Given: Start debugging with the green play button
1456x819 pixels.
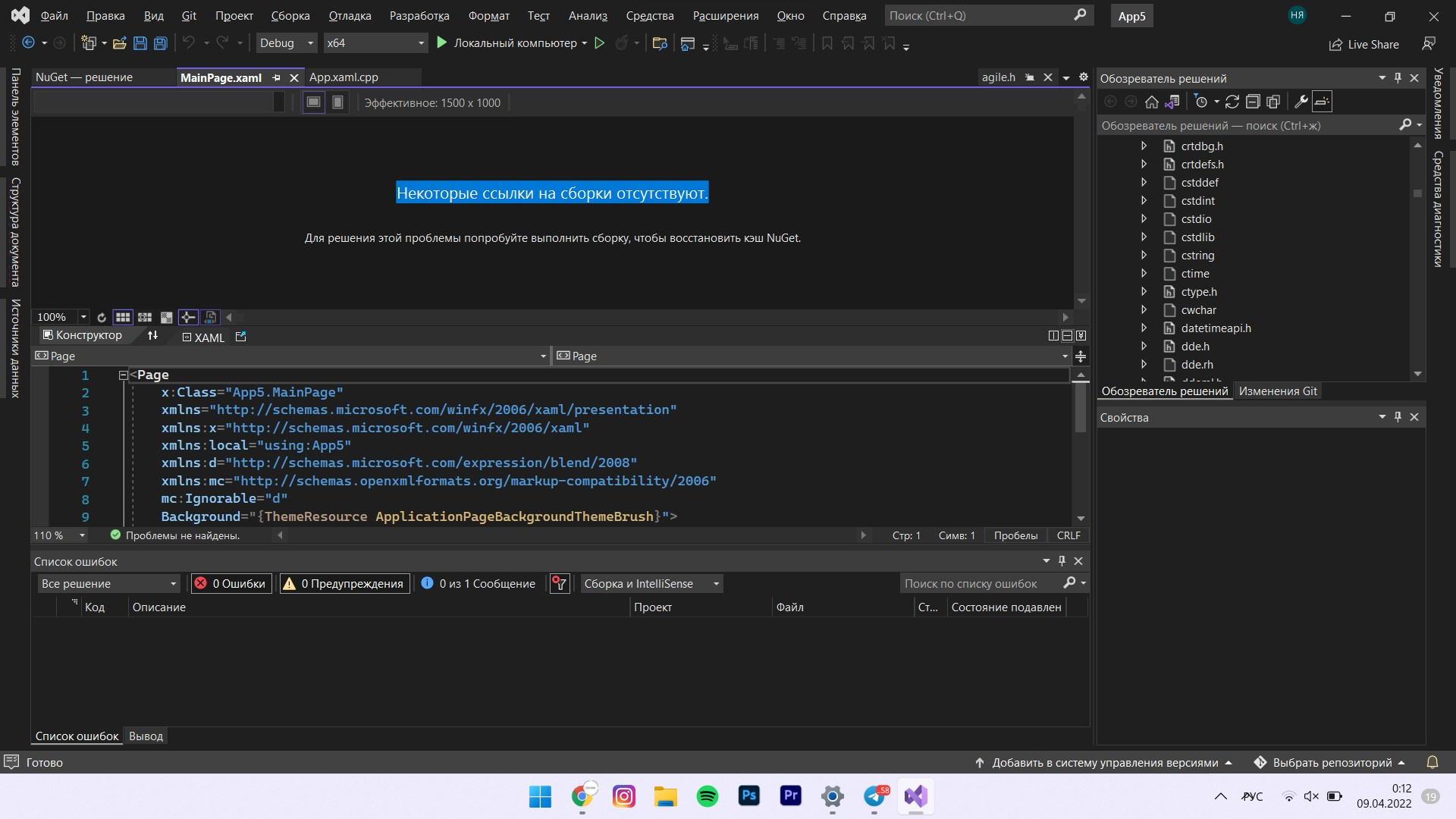Looking at the screenshot, I should point(442,43).
